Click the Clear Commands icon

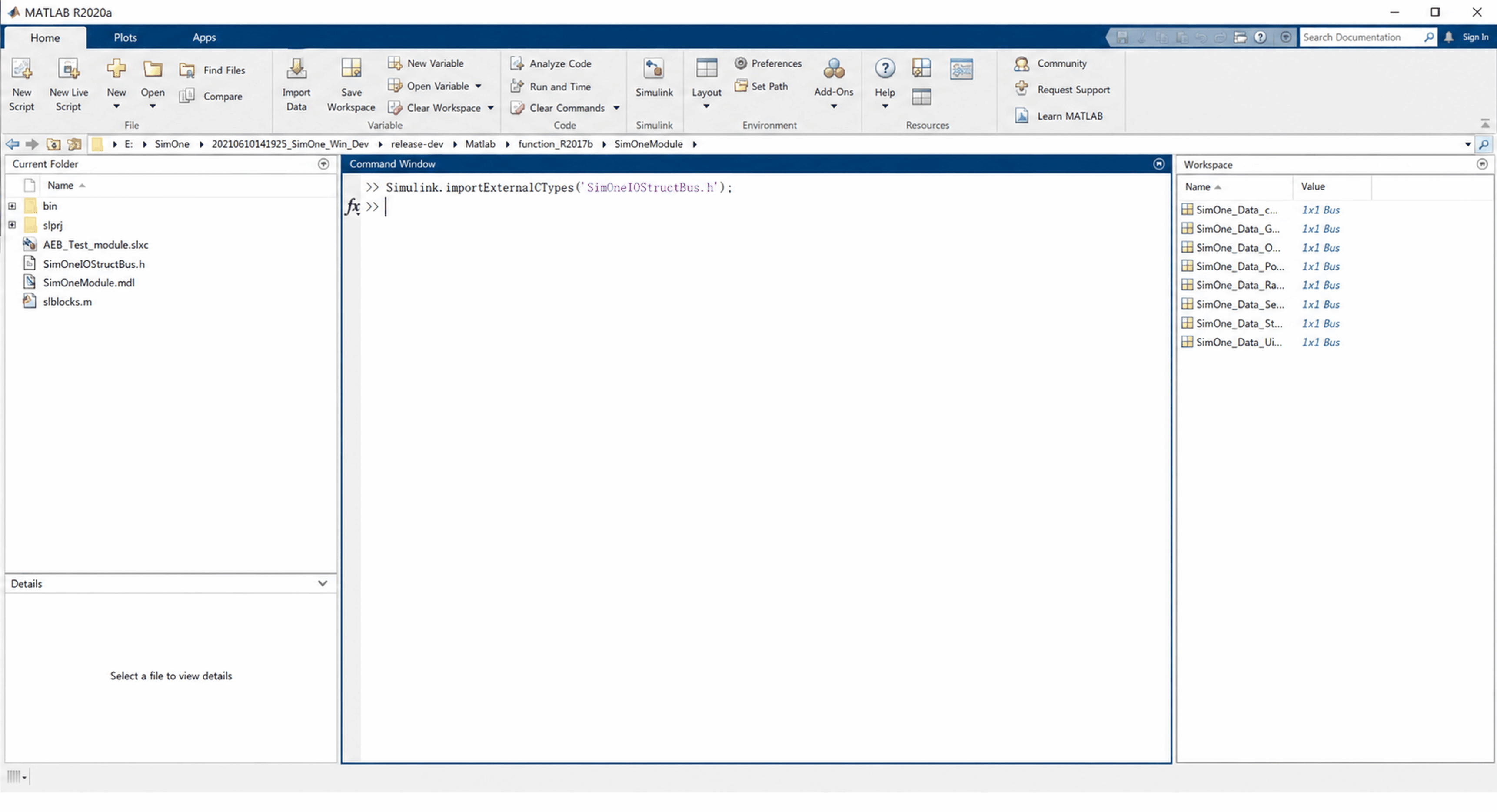tap(517, 108)
